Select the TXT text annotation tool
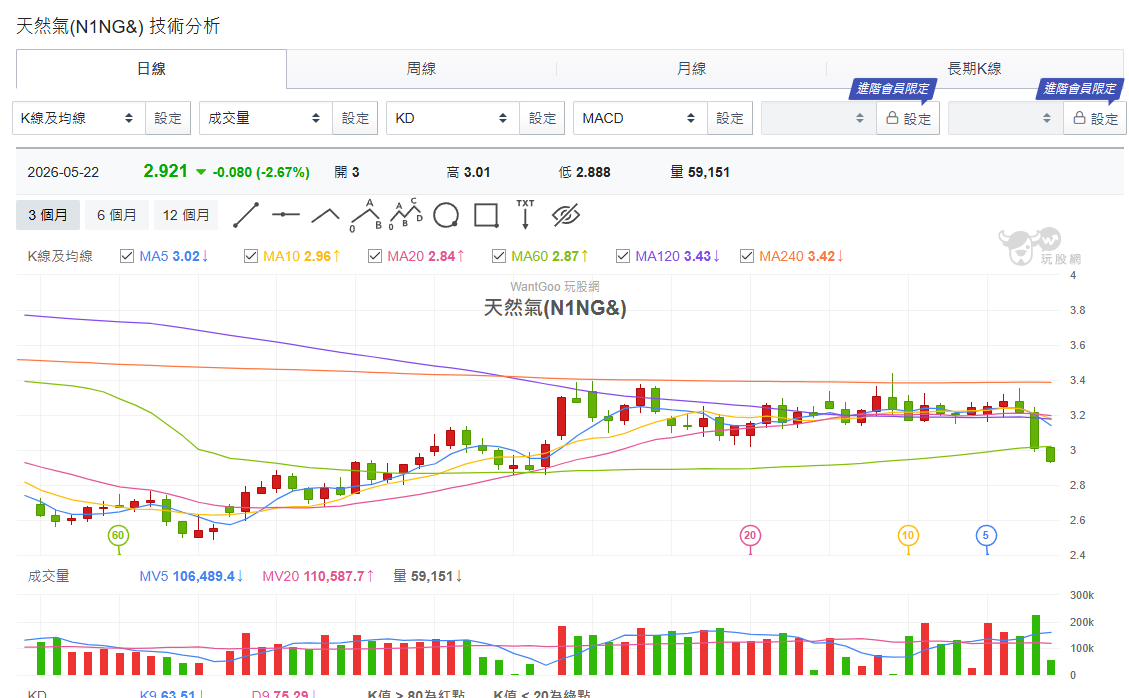This screenshot has height=698, width=1129. pos(526,215)
